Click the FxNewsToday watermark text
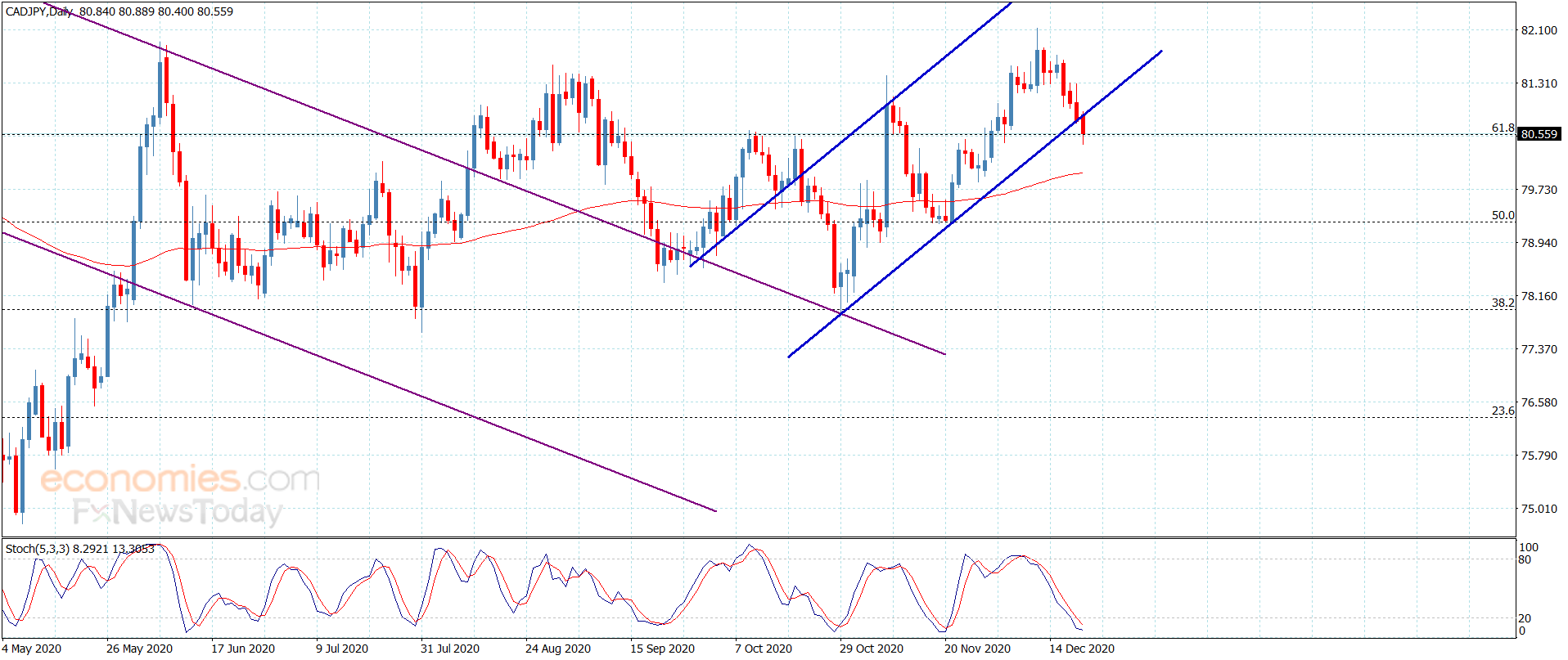1568x660 pixels. pyautogui.click(x=178, y=511)
